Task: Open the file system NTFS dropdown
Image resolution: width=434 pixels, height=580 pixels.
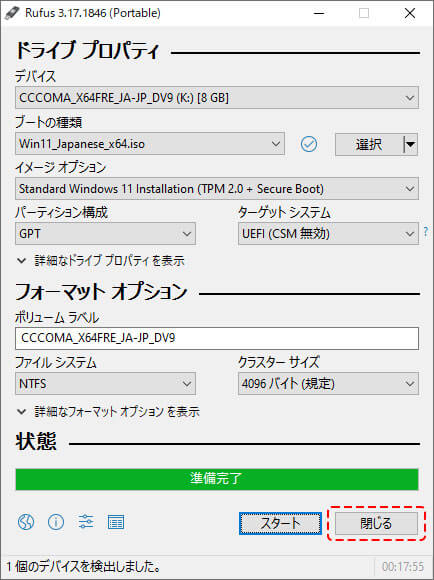Action: [x=105, y=384]
